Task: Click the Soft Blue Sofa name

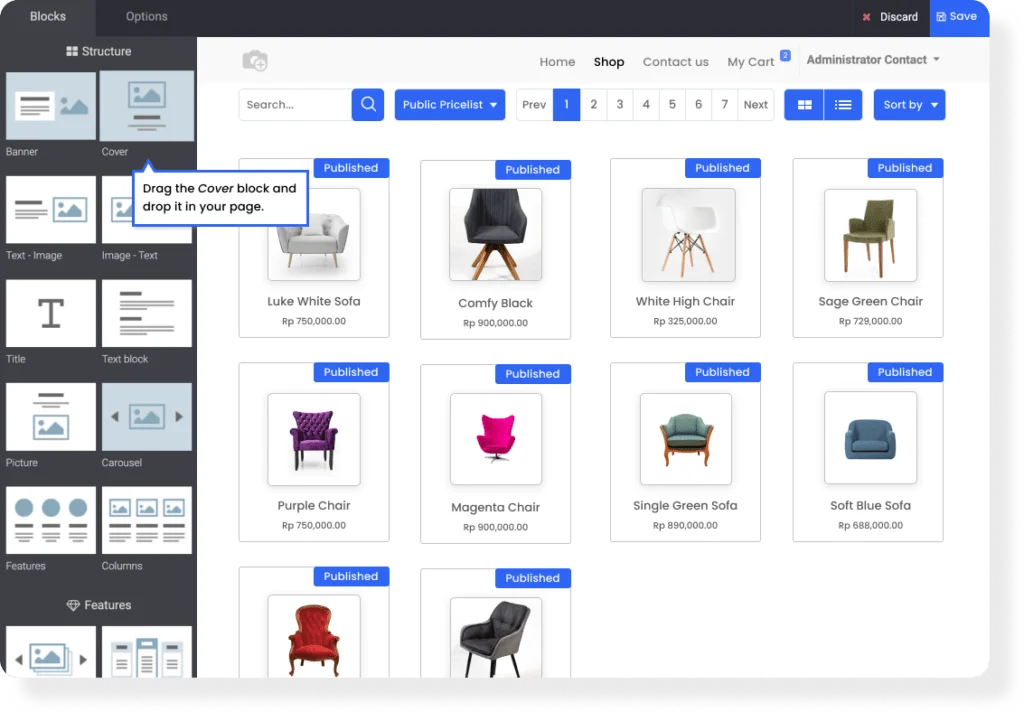Action: [871, 506]
